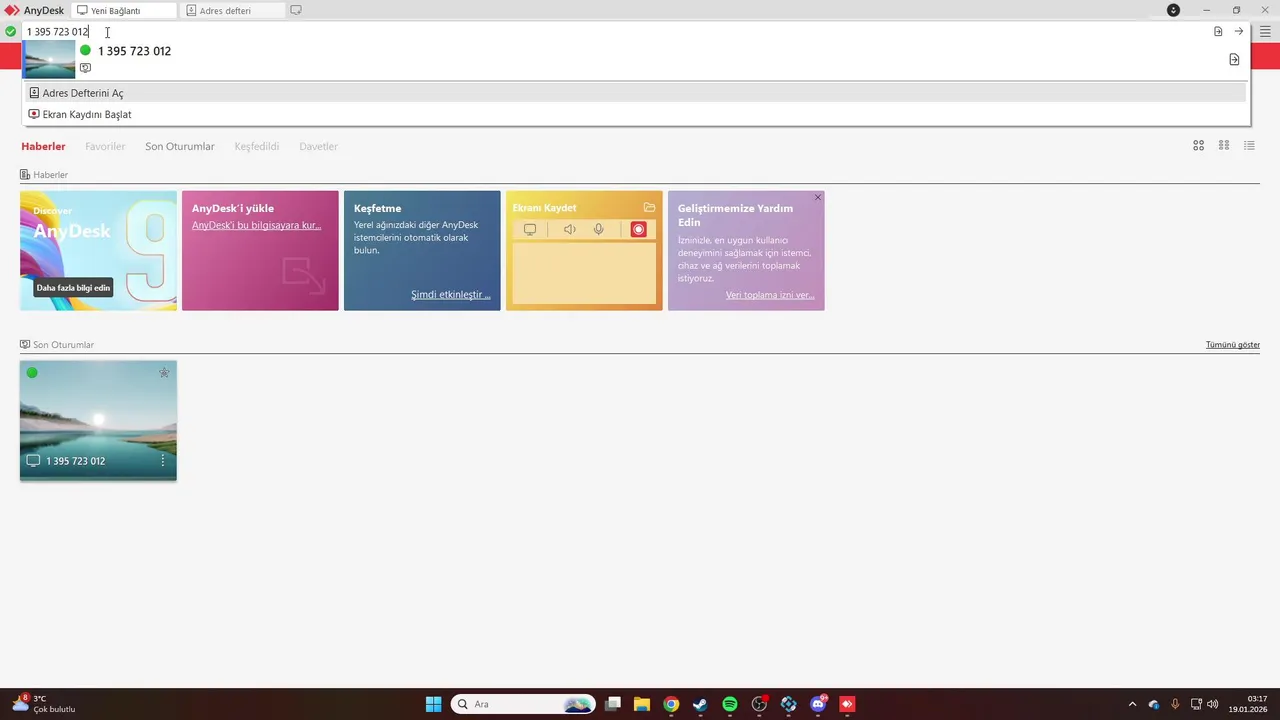The height and width of the screenshot is (720, 1280).
Task: Open Task View from taskbar
Action: pyautogui.click(x=613, y=704)
